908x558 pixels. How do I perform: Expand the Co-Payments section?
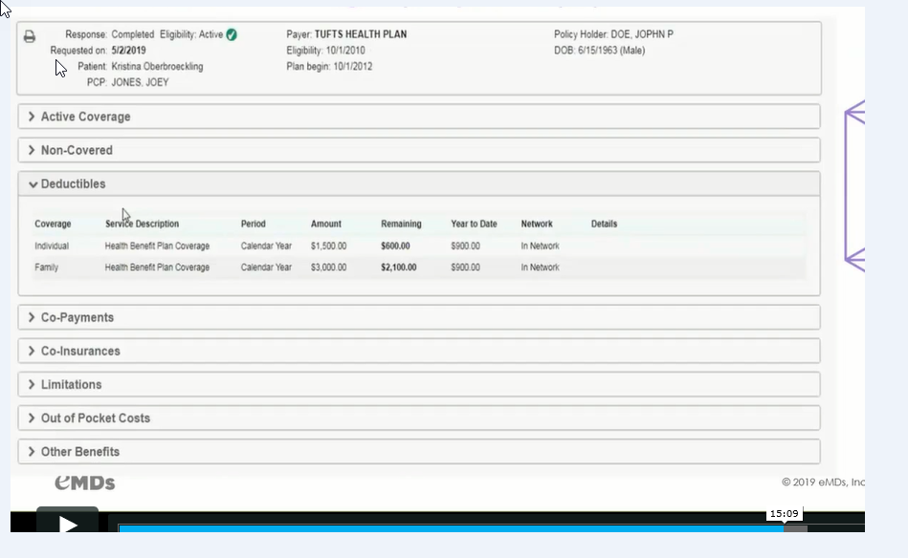[x=419, y=318]
